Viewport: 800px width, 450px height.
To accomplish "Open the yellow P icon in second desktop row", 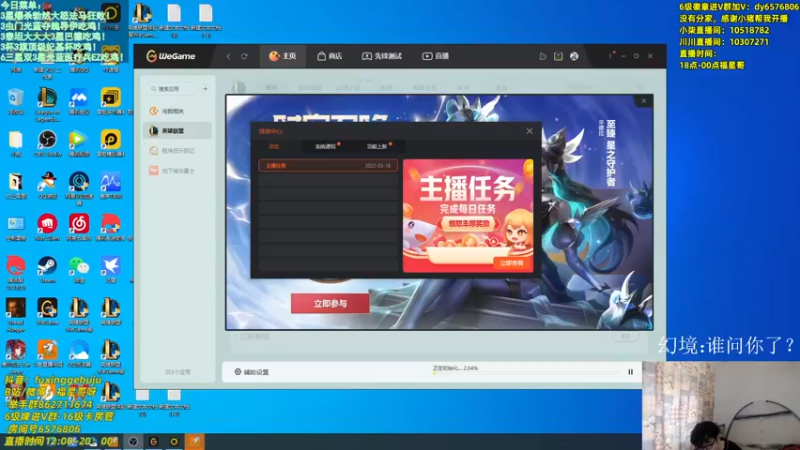I will (110, 143).
